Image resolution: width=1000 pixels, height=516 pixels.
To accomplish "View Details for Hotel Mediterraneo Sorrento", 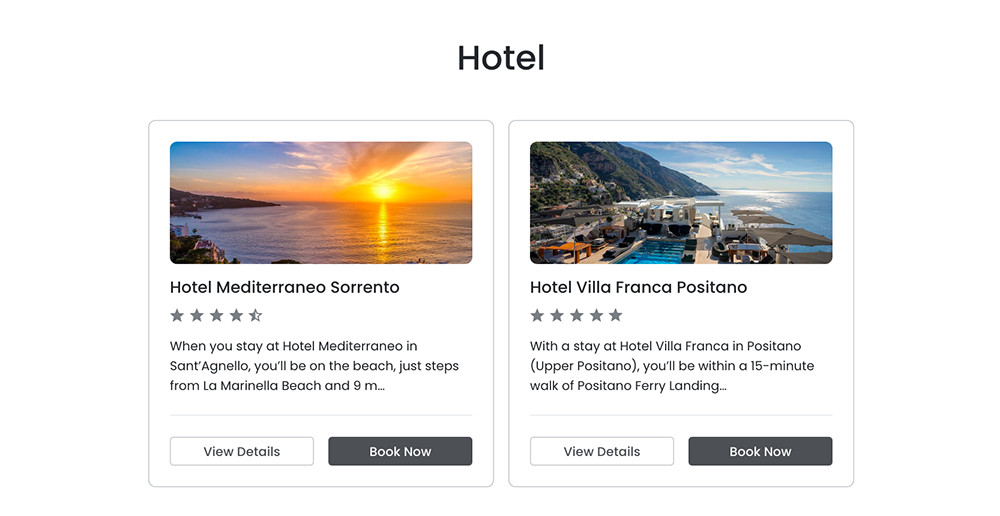I will (242, 451).
